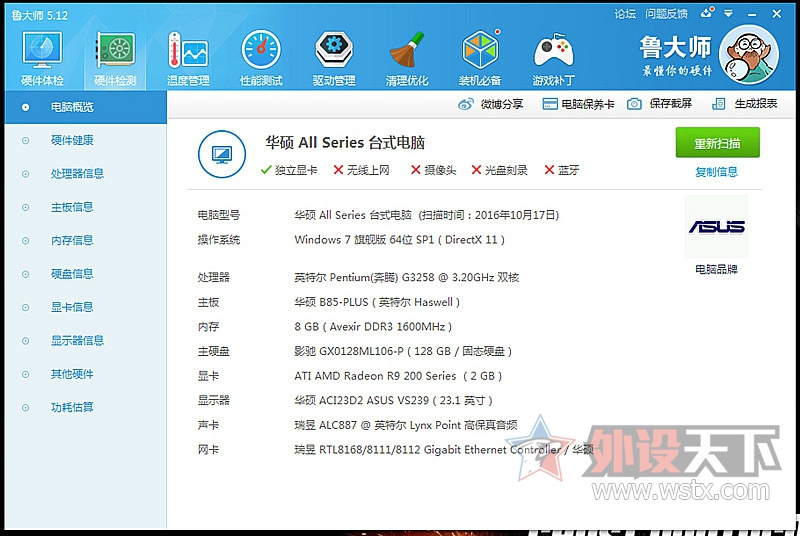800x536 pixels.
Task: Click the 无线上网 status item
Action: [361, 170]
